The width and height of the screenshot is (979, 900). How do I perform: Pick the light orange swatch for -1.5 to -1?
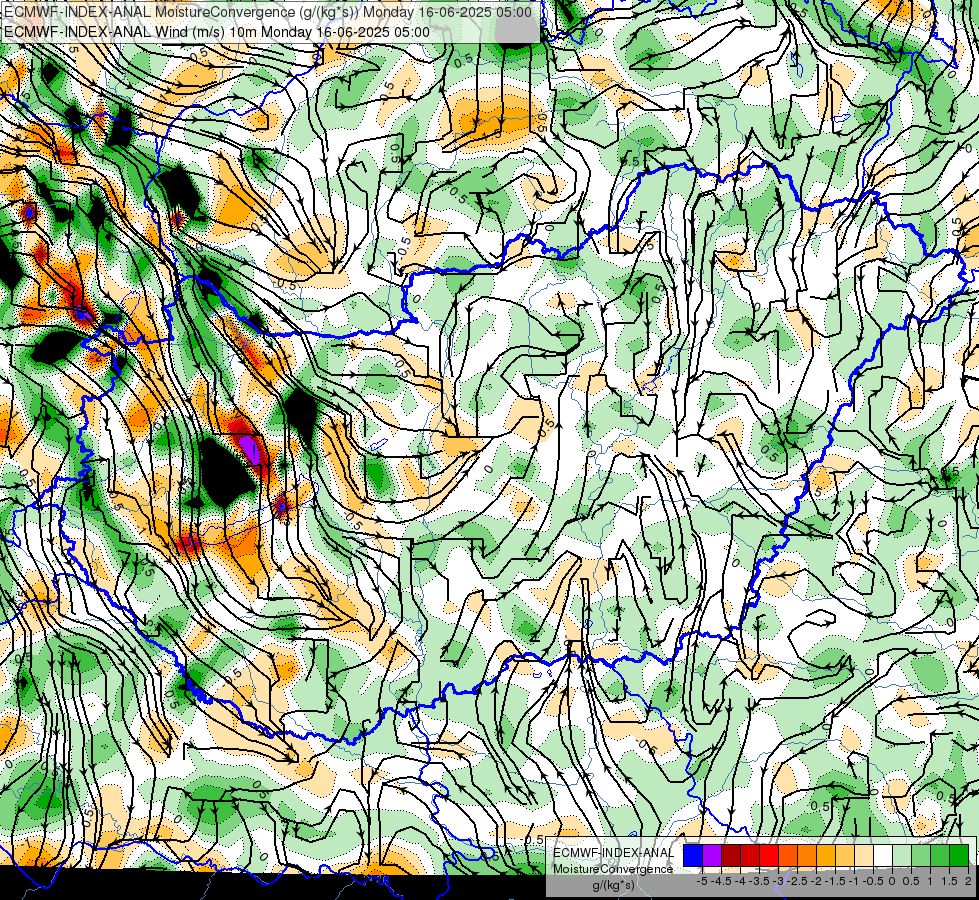tap(845, 855)
